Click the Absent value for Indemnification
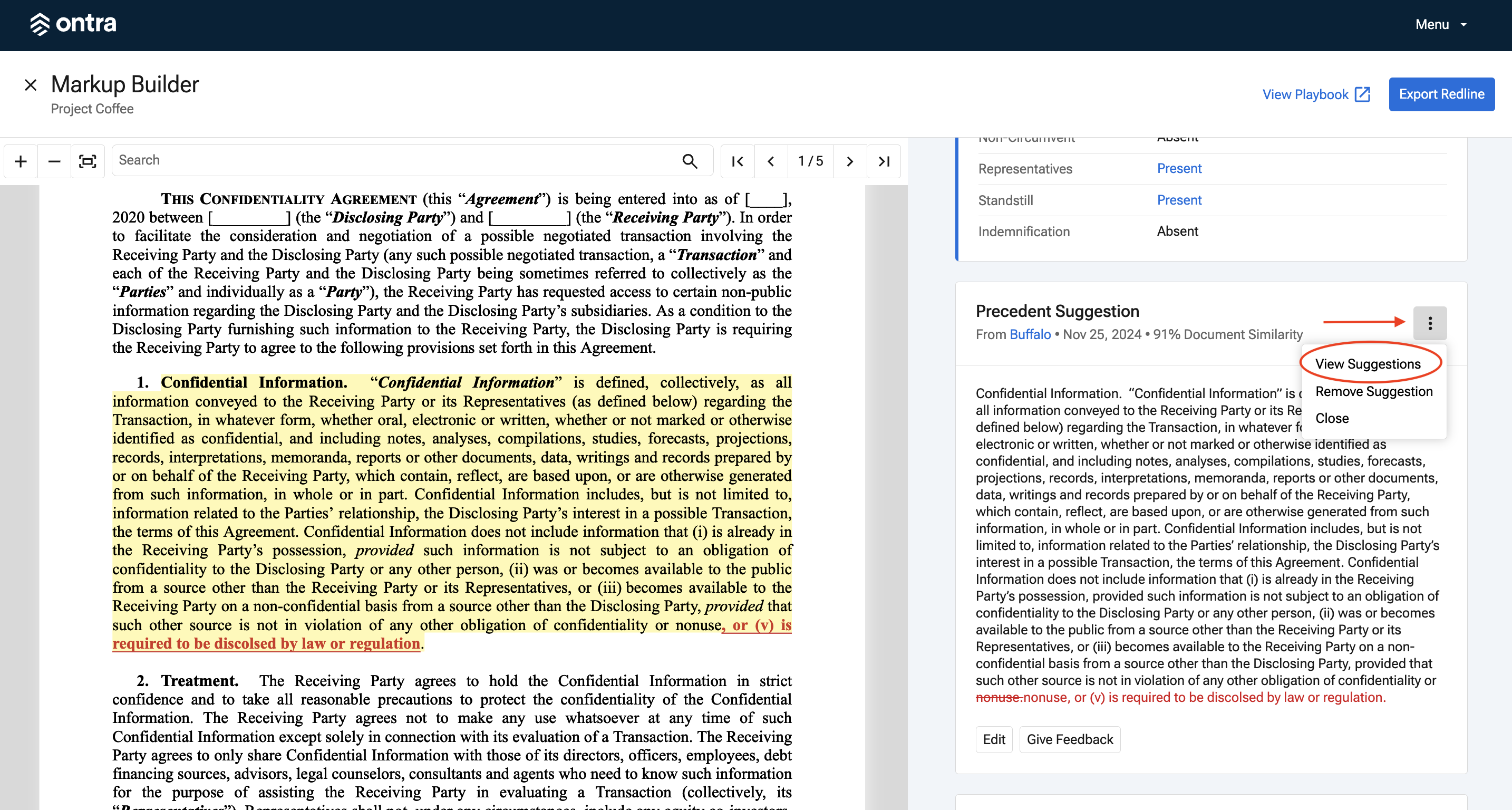The width and height of the screenshot is (1512, 810). pos(1177,232)
